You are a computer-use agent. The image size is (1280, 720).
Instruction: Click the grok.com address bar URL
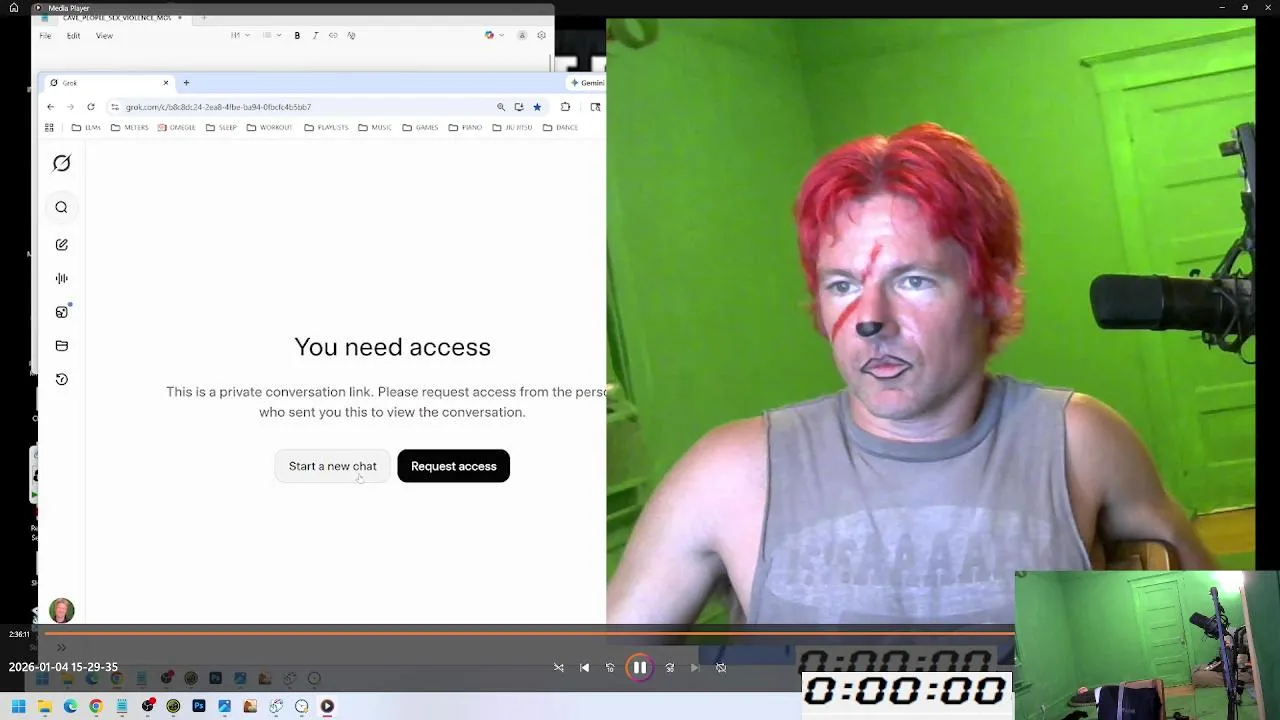click(218, 107)
